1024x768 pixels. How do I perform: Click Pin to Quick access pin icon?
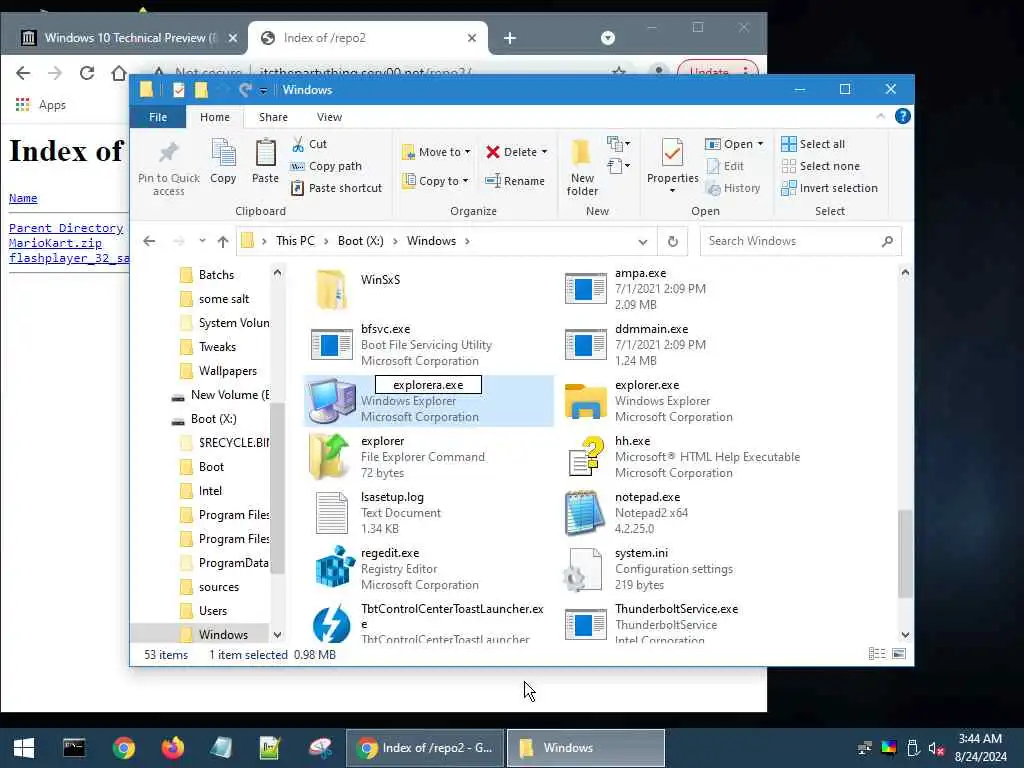tap(168, 153)
